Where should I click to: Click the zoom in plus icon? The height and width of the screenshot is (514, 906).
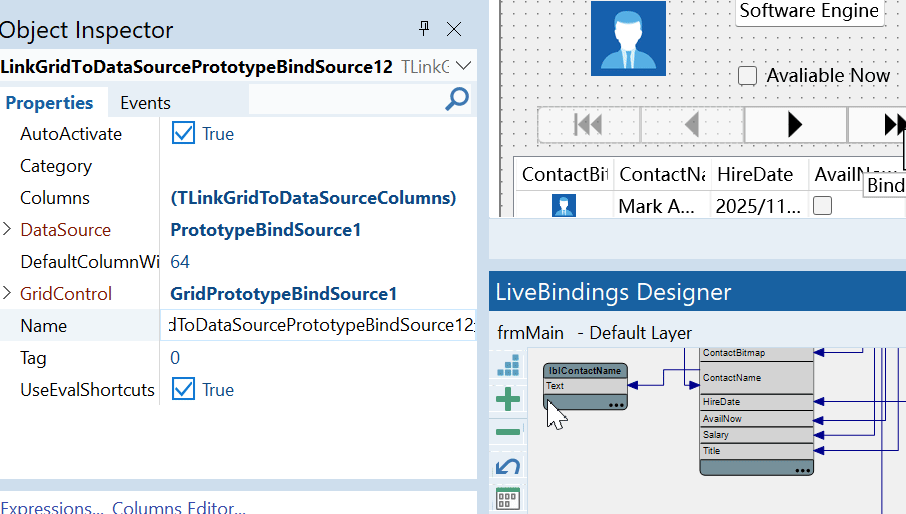pyautogui.click(x=508, y=400)
